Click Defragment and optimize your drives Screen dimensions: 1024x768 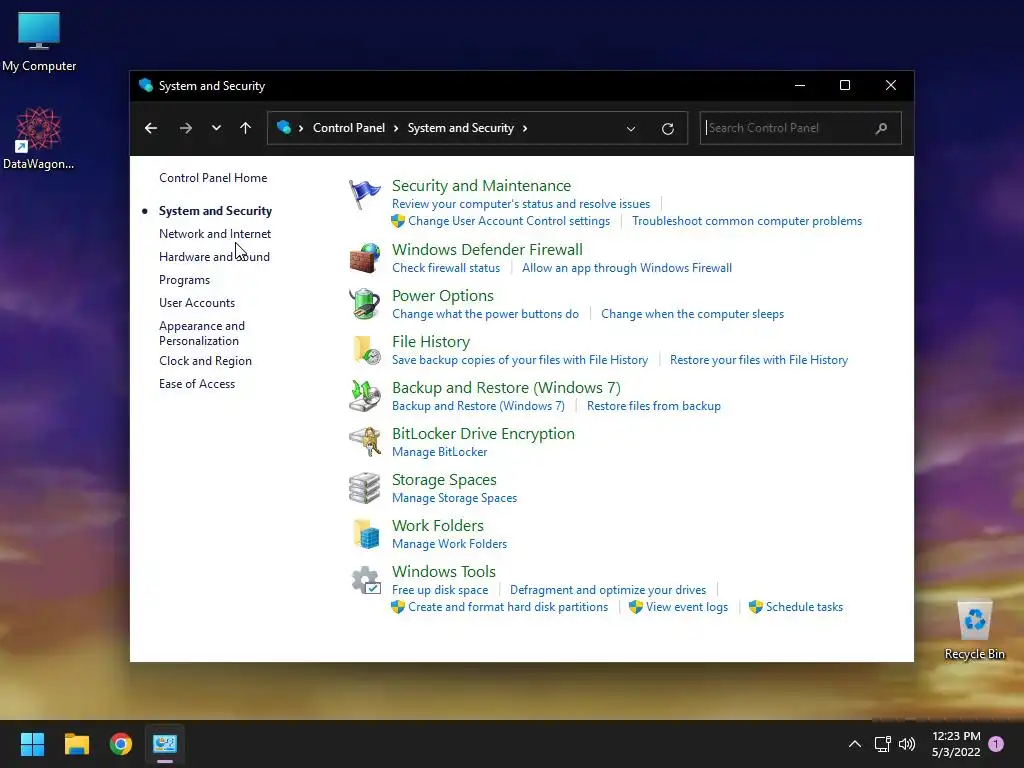click(608, 590)
